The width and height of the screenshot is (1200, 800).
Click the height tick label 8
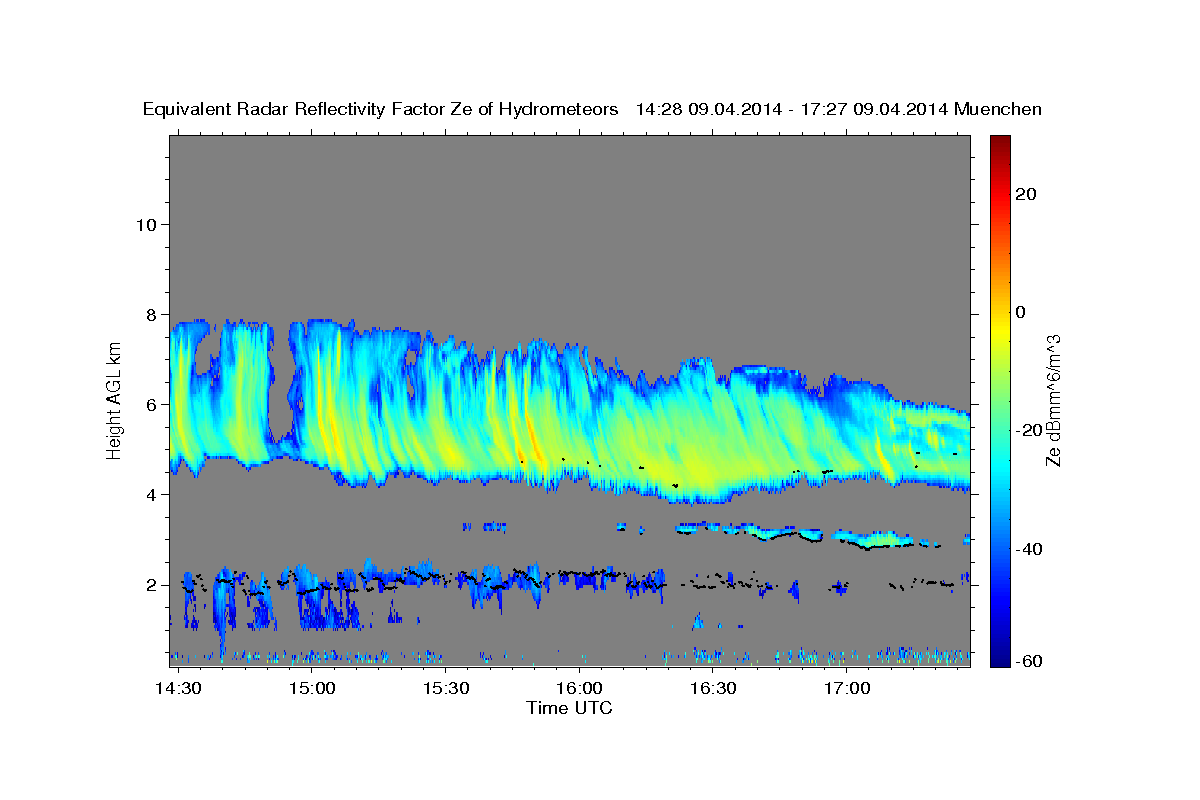pyautogui.click(x=152, y=314)
